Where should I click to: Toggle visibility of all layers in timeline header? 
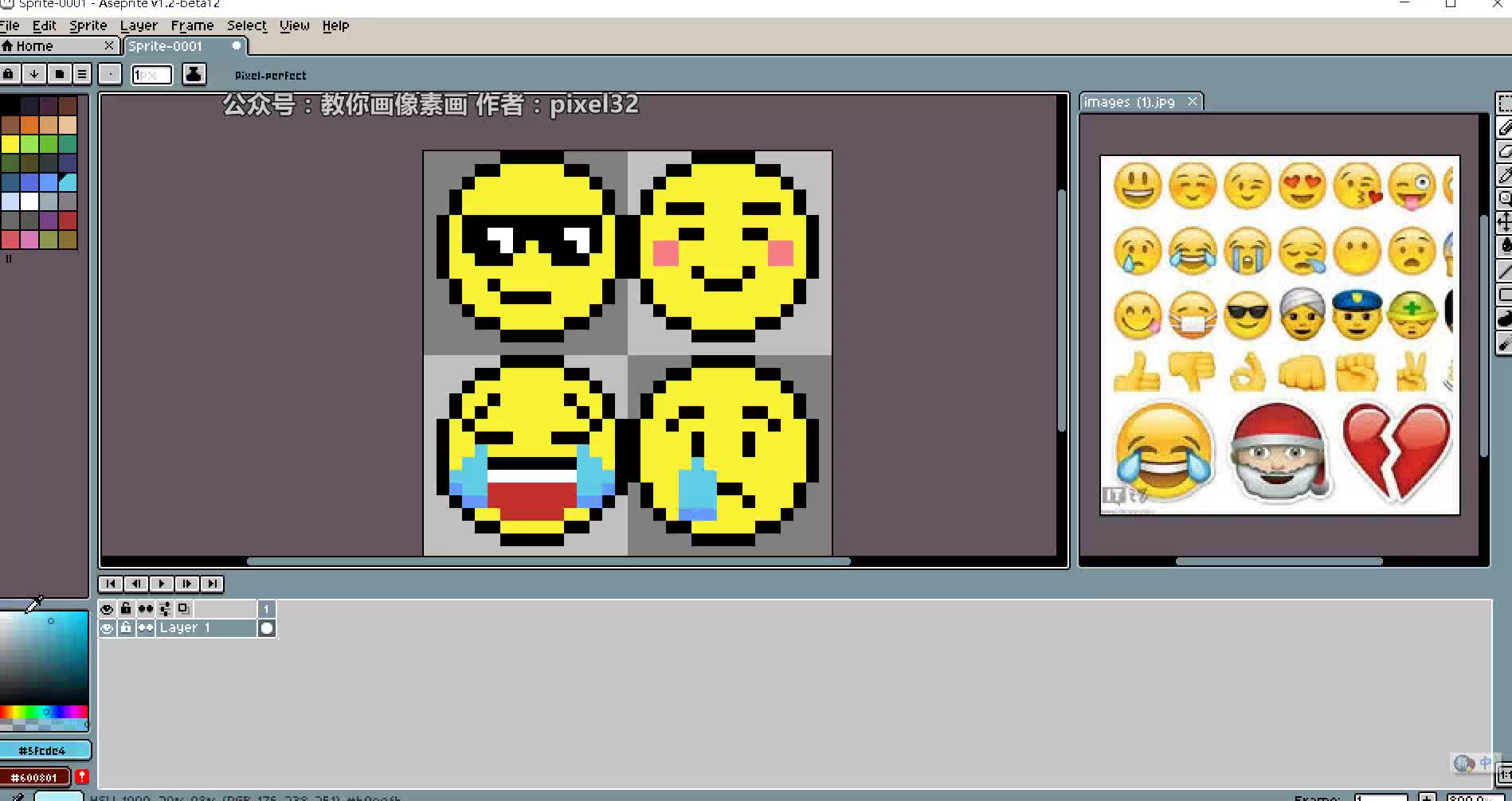click(x=107, y=609)
